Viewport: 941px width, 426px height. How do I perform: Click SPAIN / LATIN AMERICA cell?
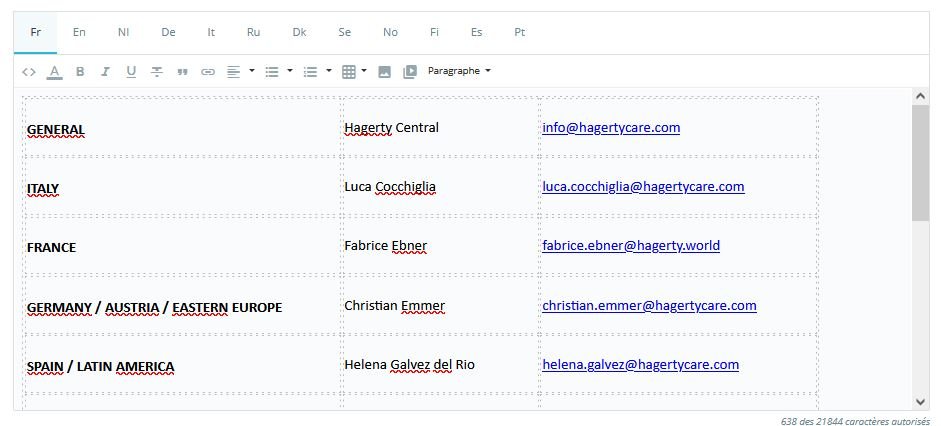pos(183,365)
